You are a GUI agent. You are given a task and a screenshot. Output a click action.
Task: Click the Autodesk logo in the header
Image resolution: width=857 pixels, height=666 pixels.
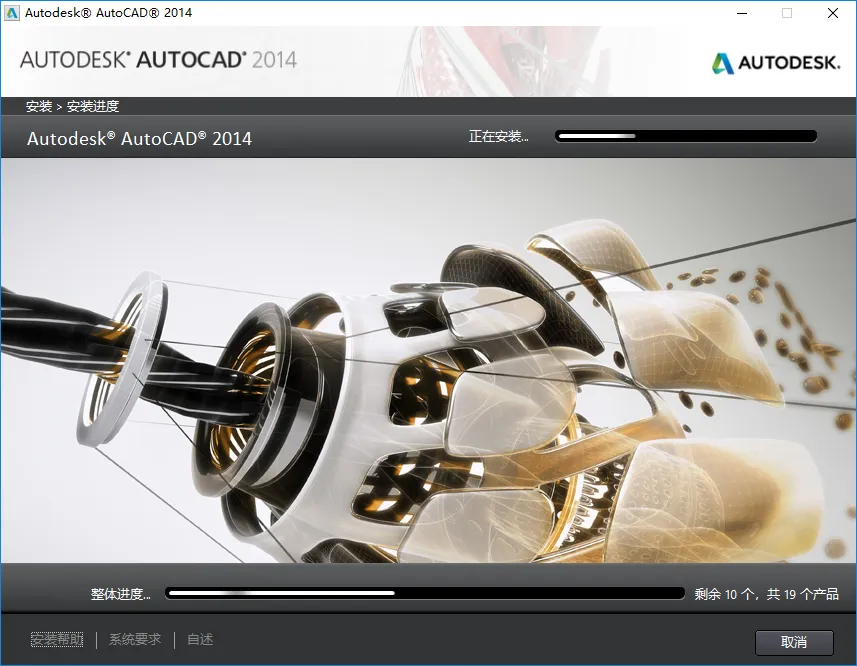[x=776, y=63]
